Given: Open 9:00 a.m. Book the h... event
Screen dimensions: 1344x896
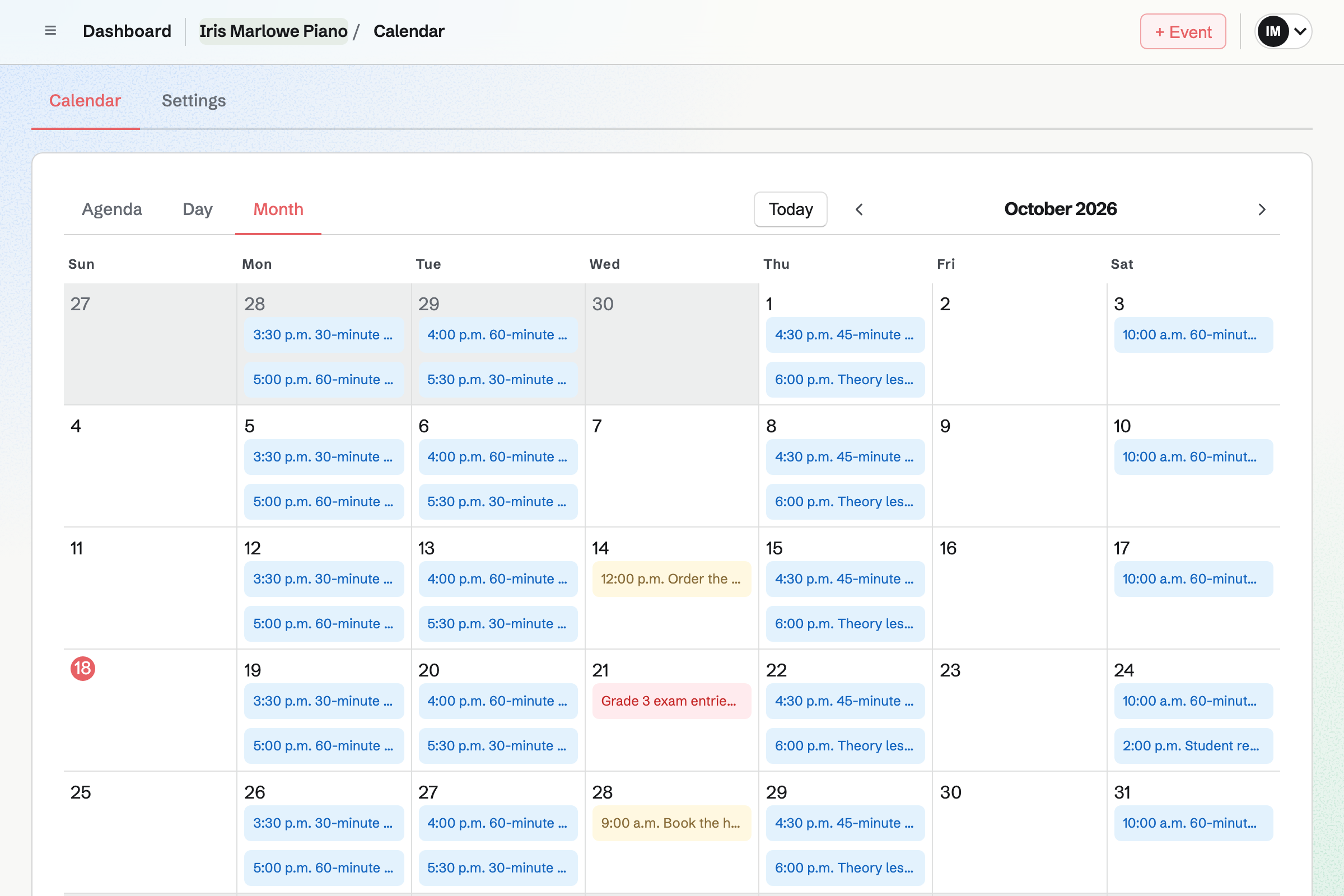Looking at the screenshot, I should coord(672,823).
